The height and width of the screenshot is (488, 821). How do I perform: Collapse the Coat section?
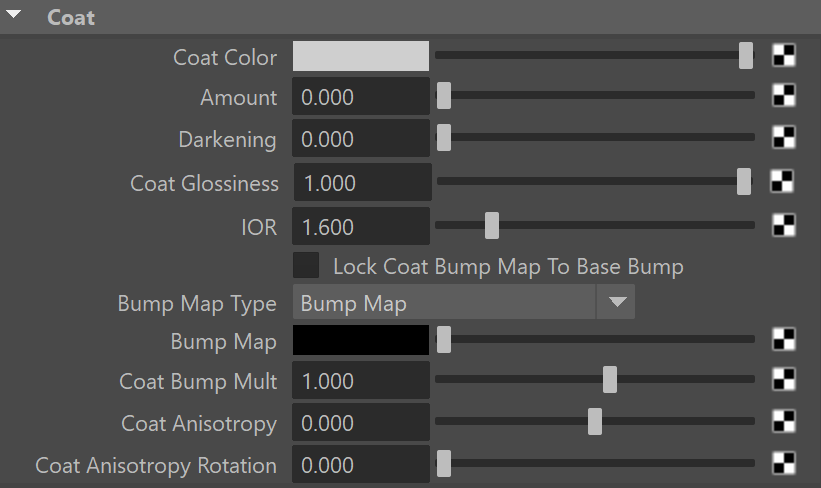14,15
